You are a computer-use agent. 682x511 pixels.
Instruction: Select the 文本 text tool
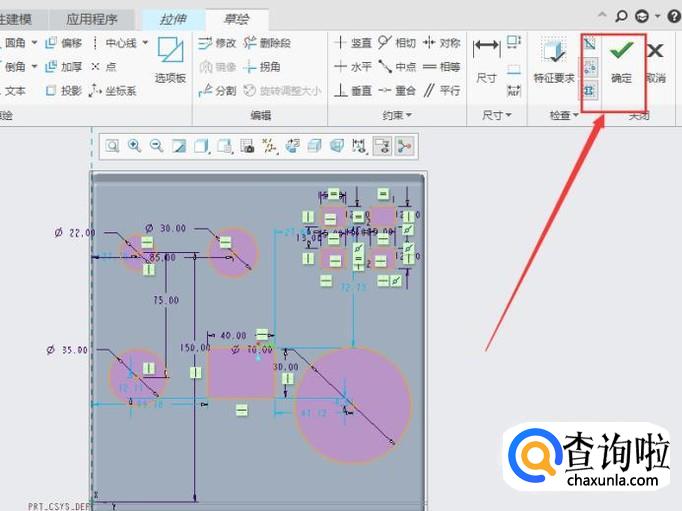coord(13,90)
